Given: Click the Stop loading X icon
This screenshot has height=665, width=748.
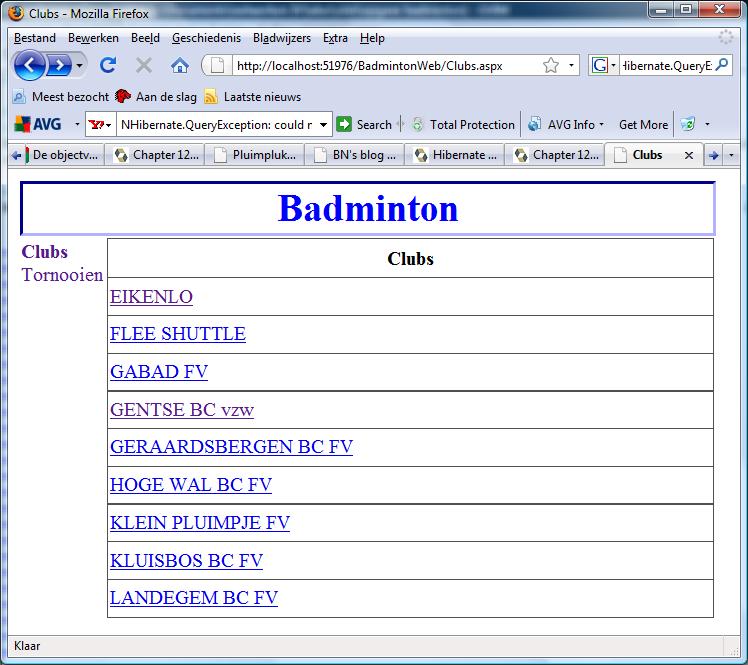Looking at the screenshot, I should click(x=144, y=65).
